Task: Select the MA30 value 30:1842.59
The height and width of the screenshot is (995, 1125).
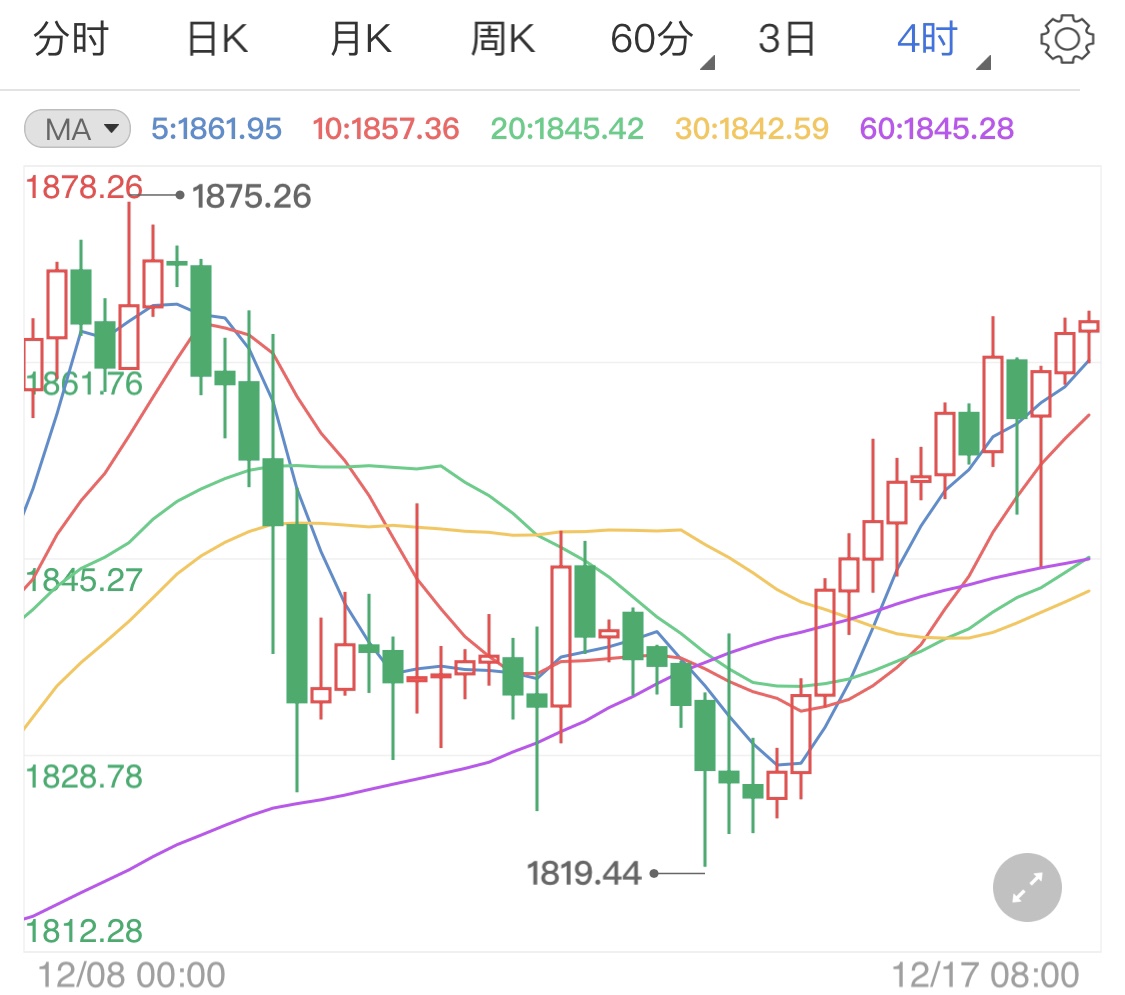Action: coord(751,129)
